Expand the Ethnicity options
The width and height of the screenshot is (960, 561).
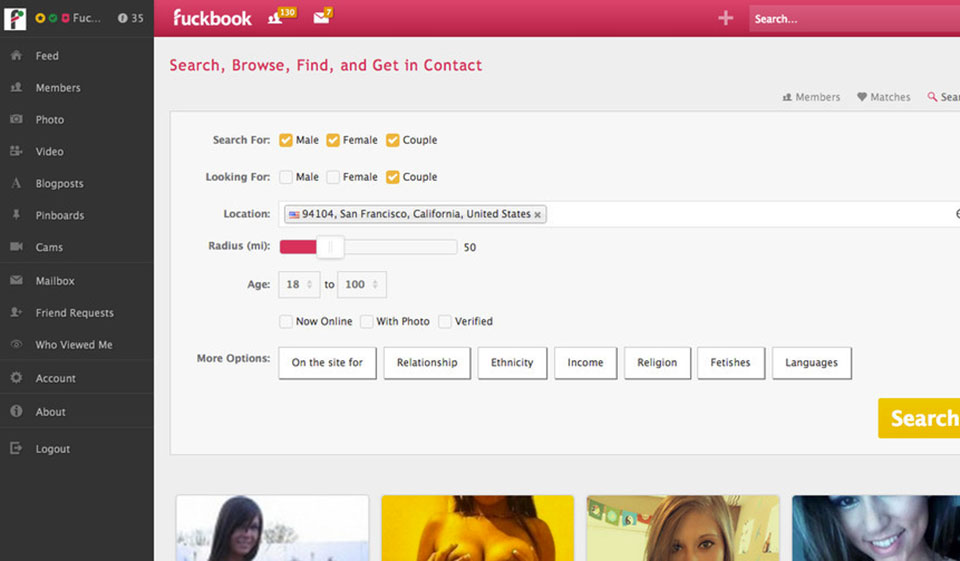click(x=512, y=363)
